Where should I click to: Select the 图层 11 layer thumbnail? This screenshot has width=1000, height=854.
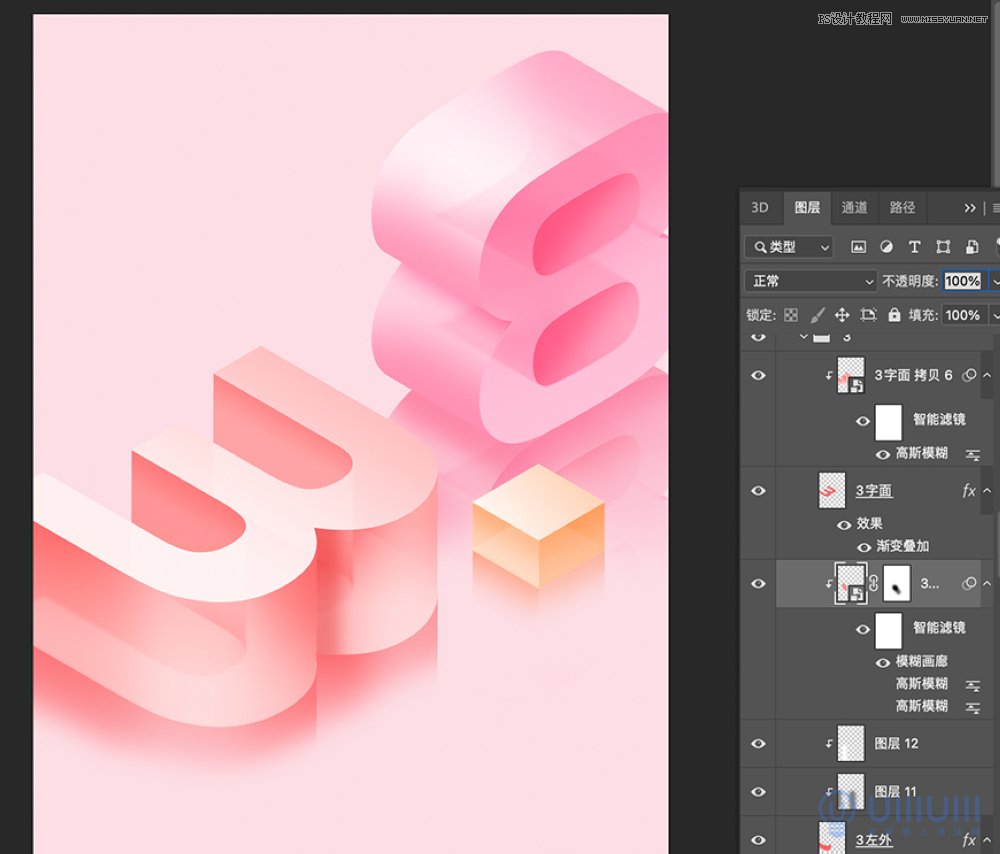(850, 791)
